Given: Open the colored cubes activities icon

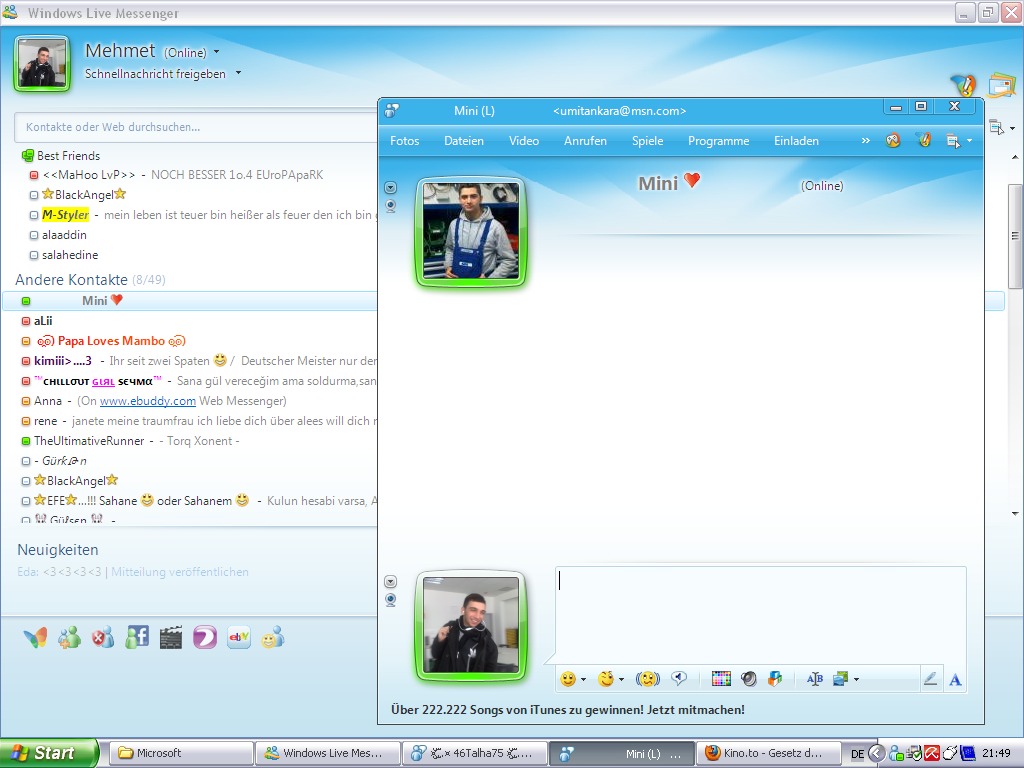Looking at the screenshot, I should pyautogui.click(x=775, y=679).
